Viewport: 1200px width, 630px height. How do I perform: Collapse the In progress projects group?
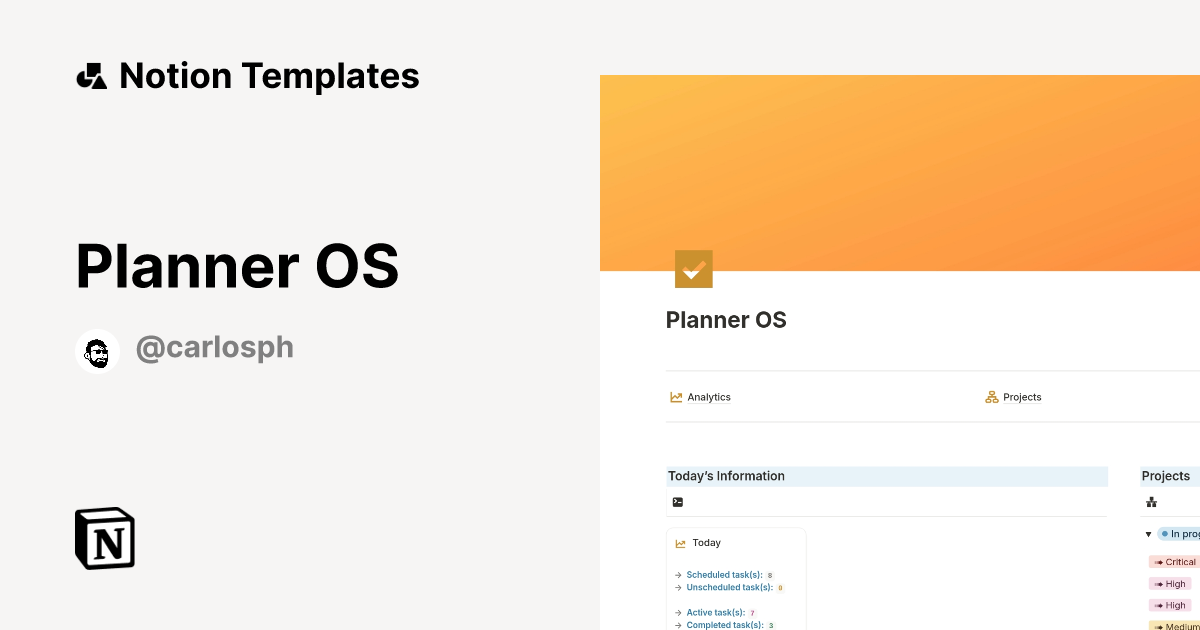(1148, 534)
